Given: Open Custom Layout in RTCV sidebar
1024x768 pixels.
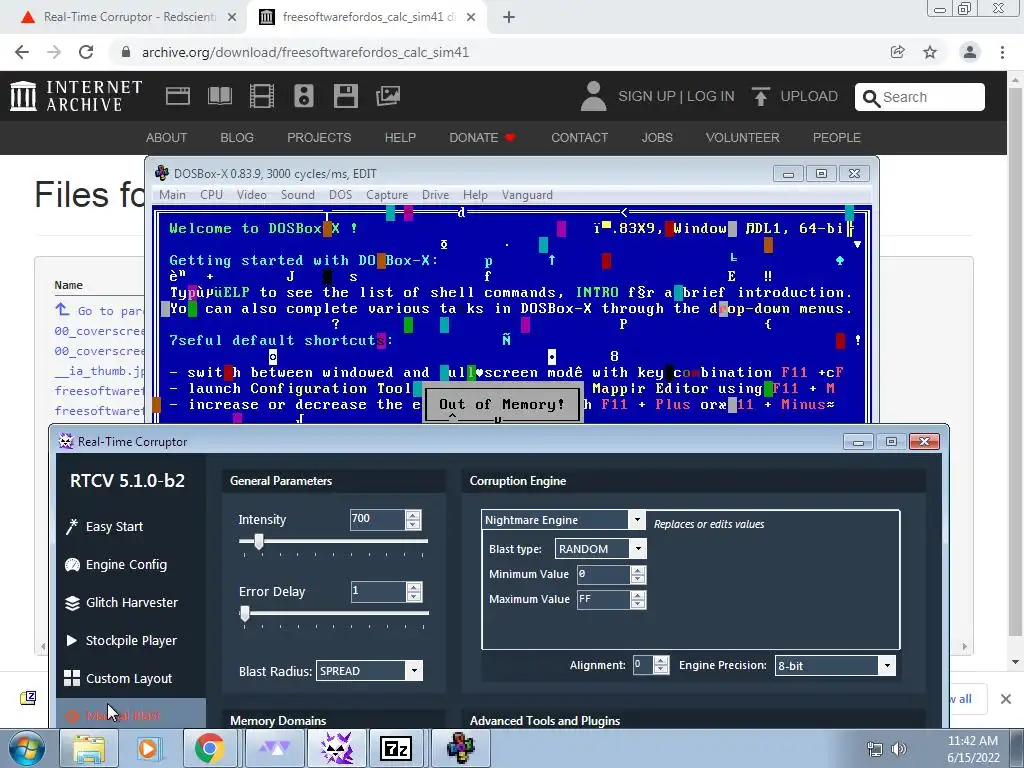Looking at the screenshot, I should [119, 678].
